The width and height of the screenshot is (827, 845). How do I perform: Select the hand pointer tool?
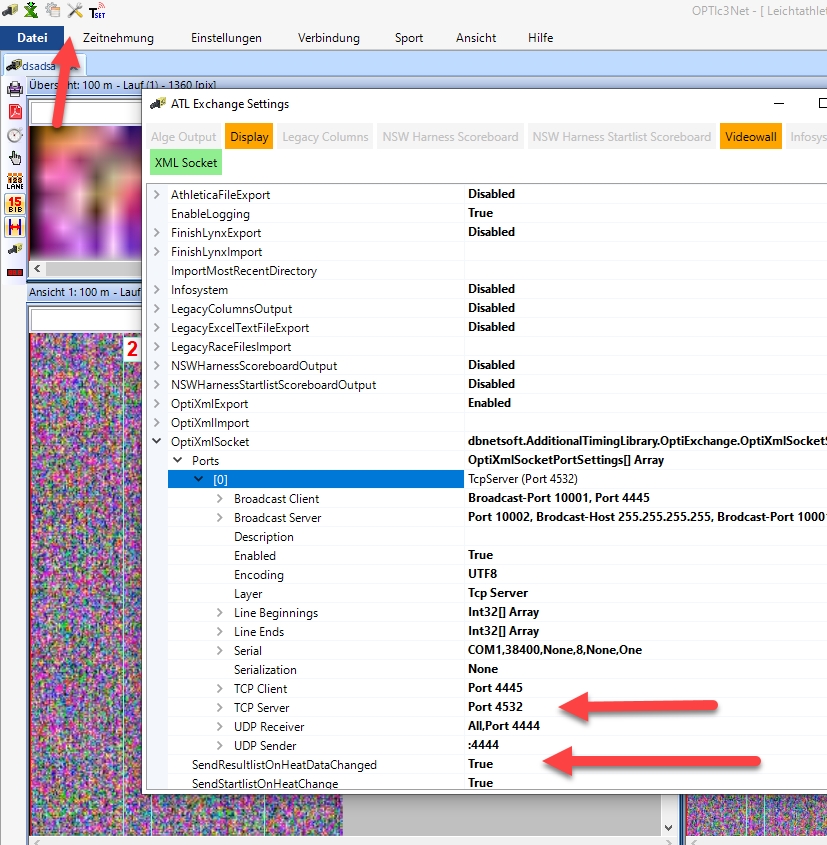[x=15, y=157]
